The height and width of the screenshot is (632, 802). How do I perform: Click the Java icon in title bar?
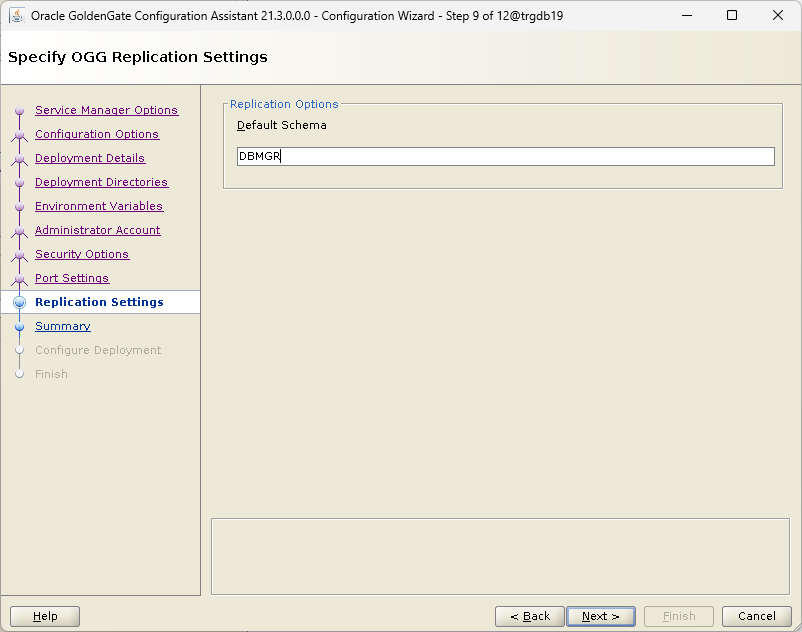[x=17, y=15]
